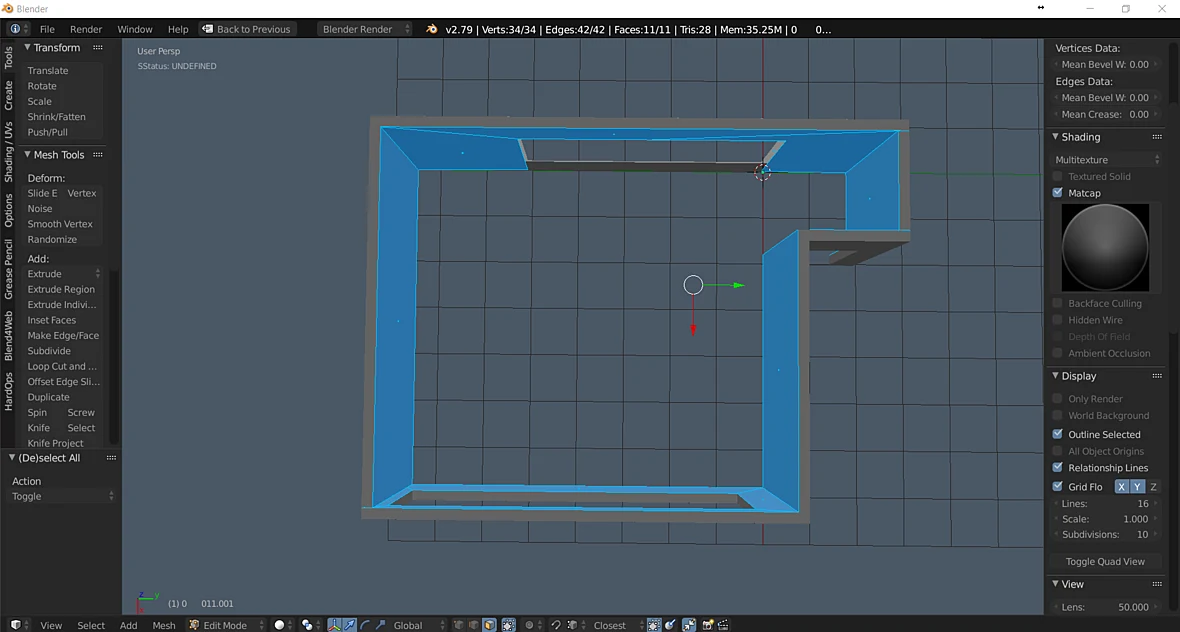Open the Render menu

pos(86,29)
